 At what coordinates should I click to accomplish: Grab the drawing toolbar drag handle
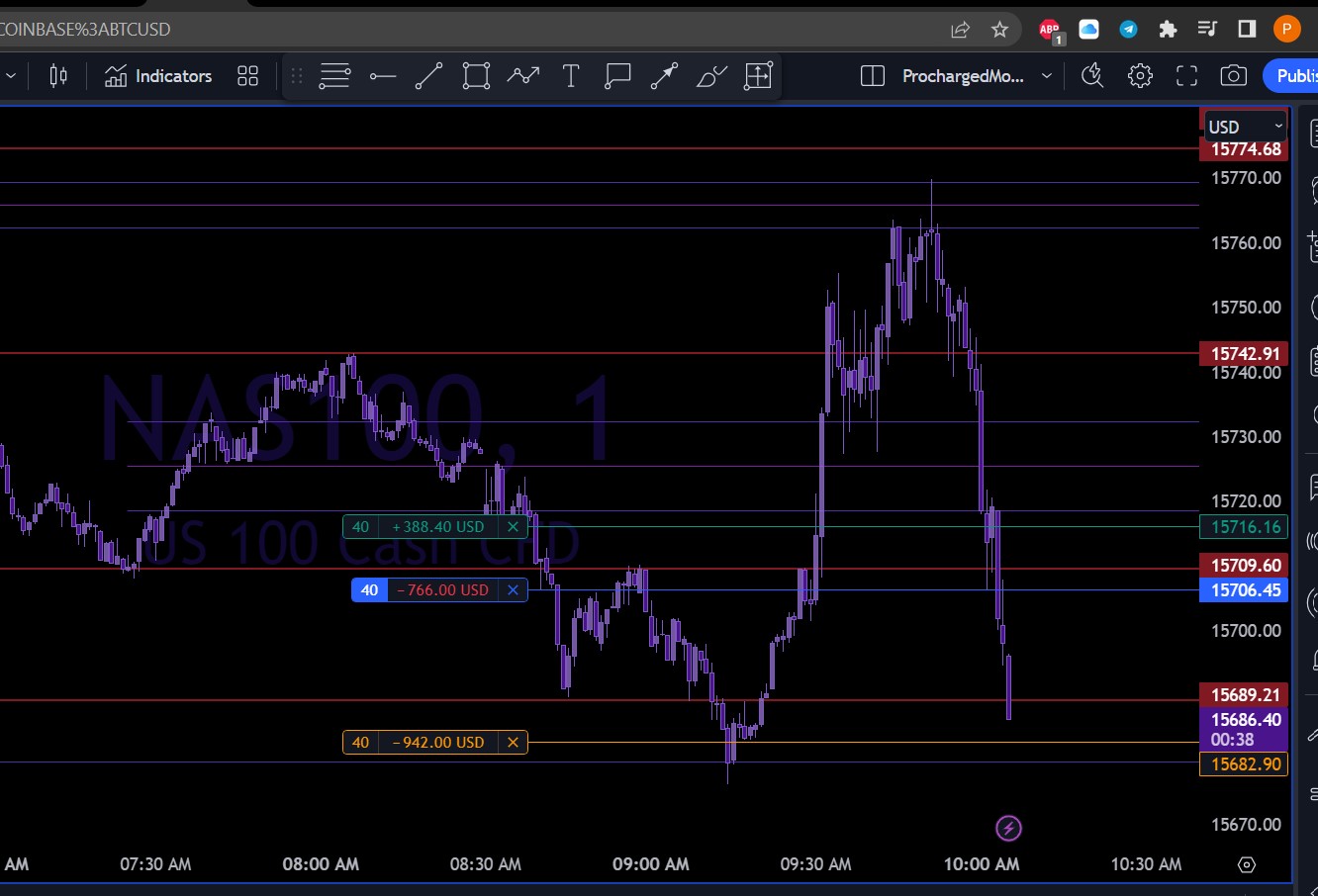point(296,76)
